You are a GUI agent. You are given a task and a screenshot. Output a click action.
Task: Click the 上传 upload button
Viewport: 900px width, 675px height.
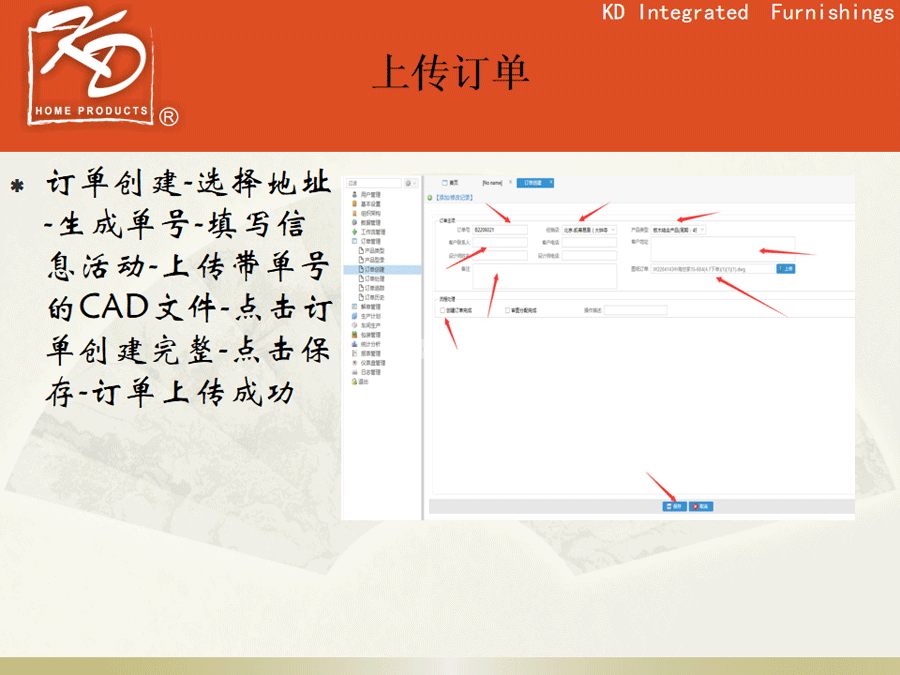click(785, 269)
